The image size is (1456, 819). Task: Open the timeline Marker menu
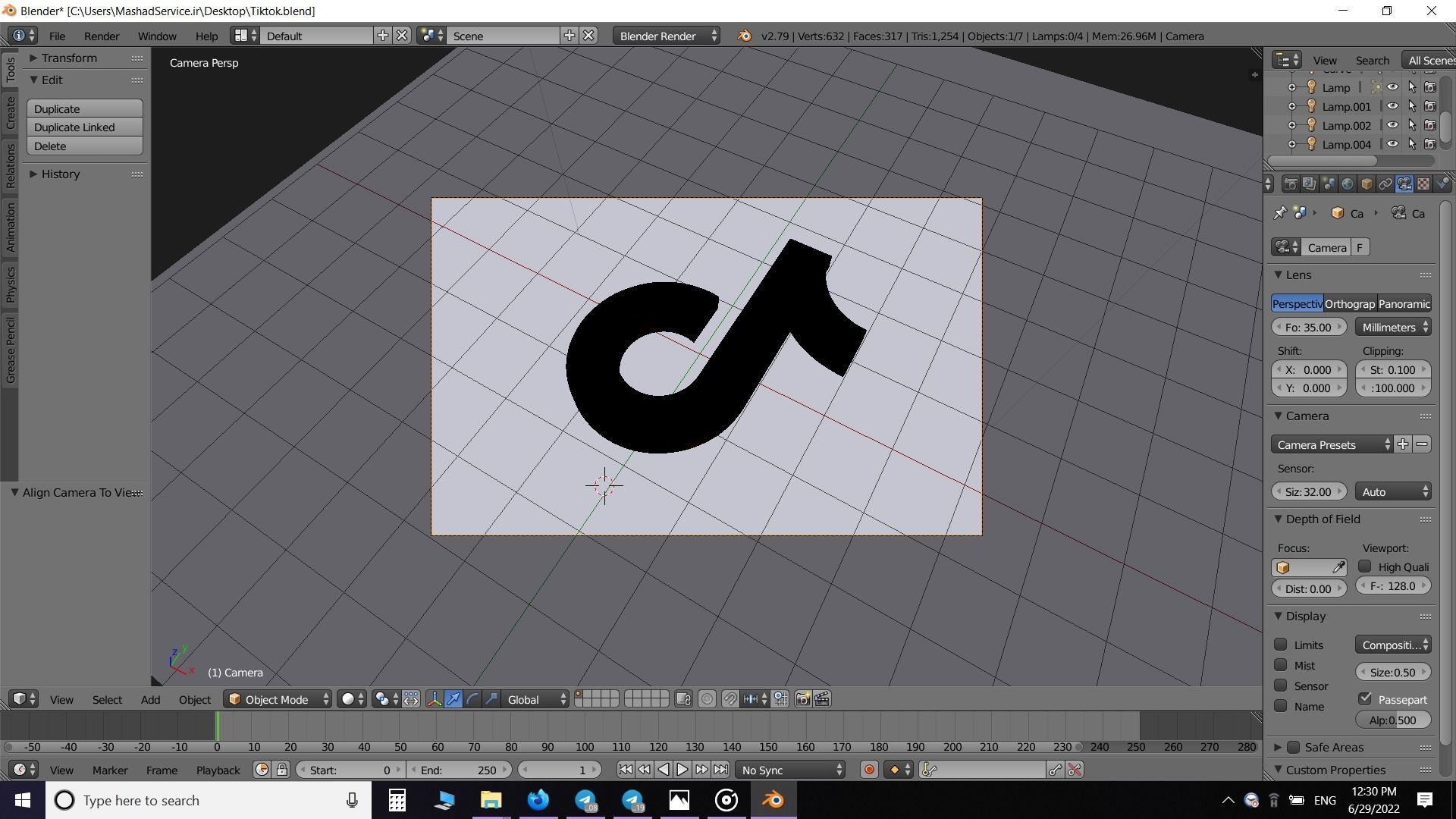110,770
